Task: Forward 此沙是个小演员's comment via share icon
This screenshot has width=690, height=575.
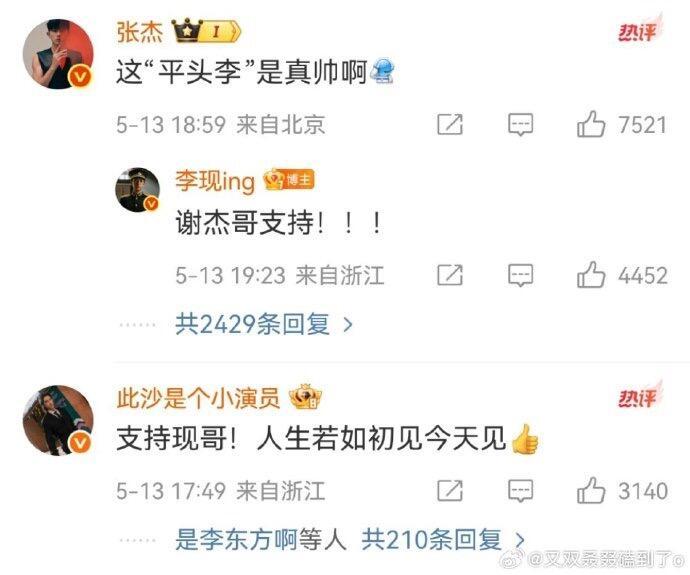Action: coord(450,491)
